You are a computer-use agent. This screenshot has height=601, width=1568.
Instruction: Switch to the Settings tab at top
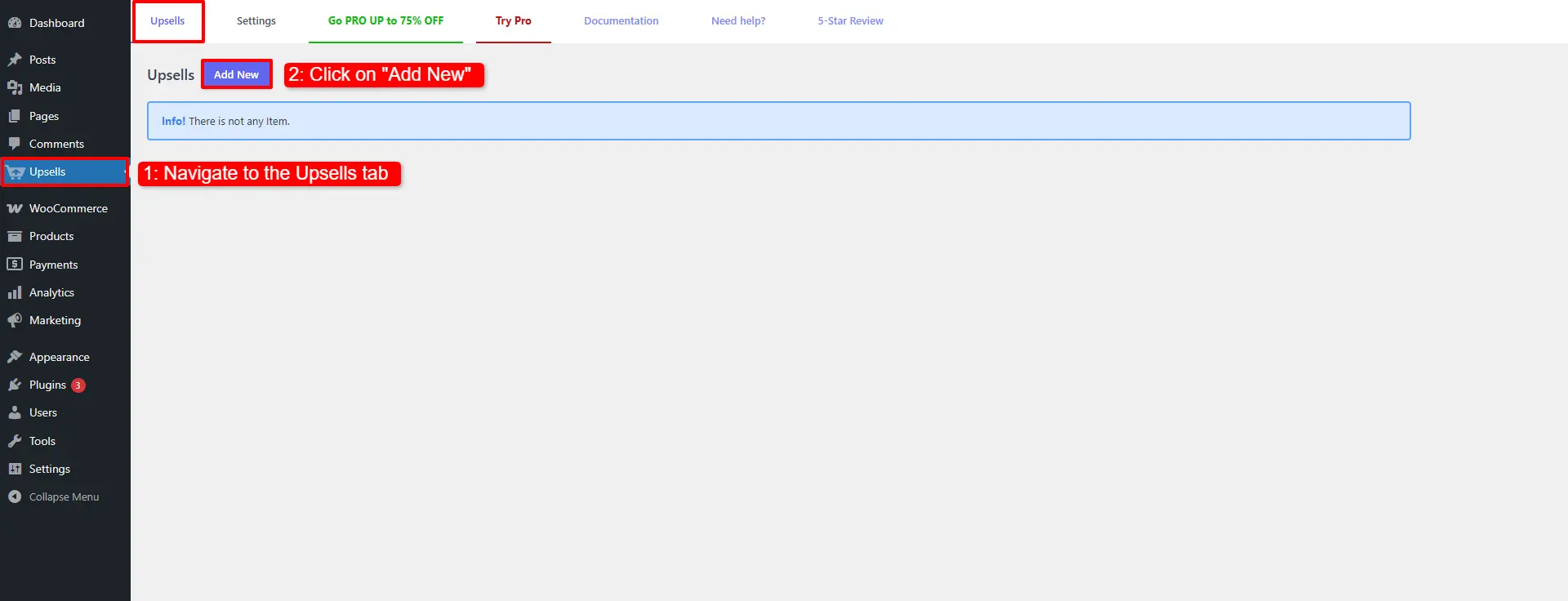coord(256,21)
